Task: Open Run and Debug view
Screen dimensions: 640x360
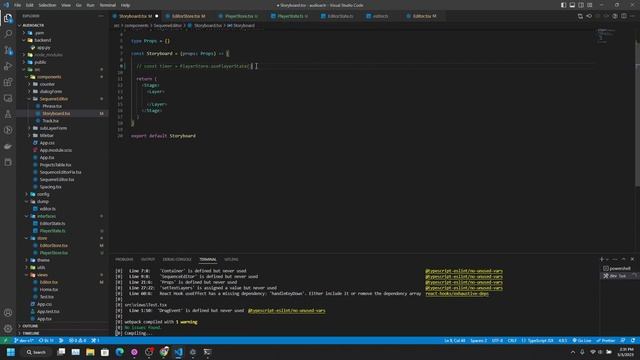Action: [8, 66]
